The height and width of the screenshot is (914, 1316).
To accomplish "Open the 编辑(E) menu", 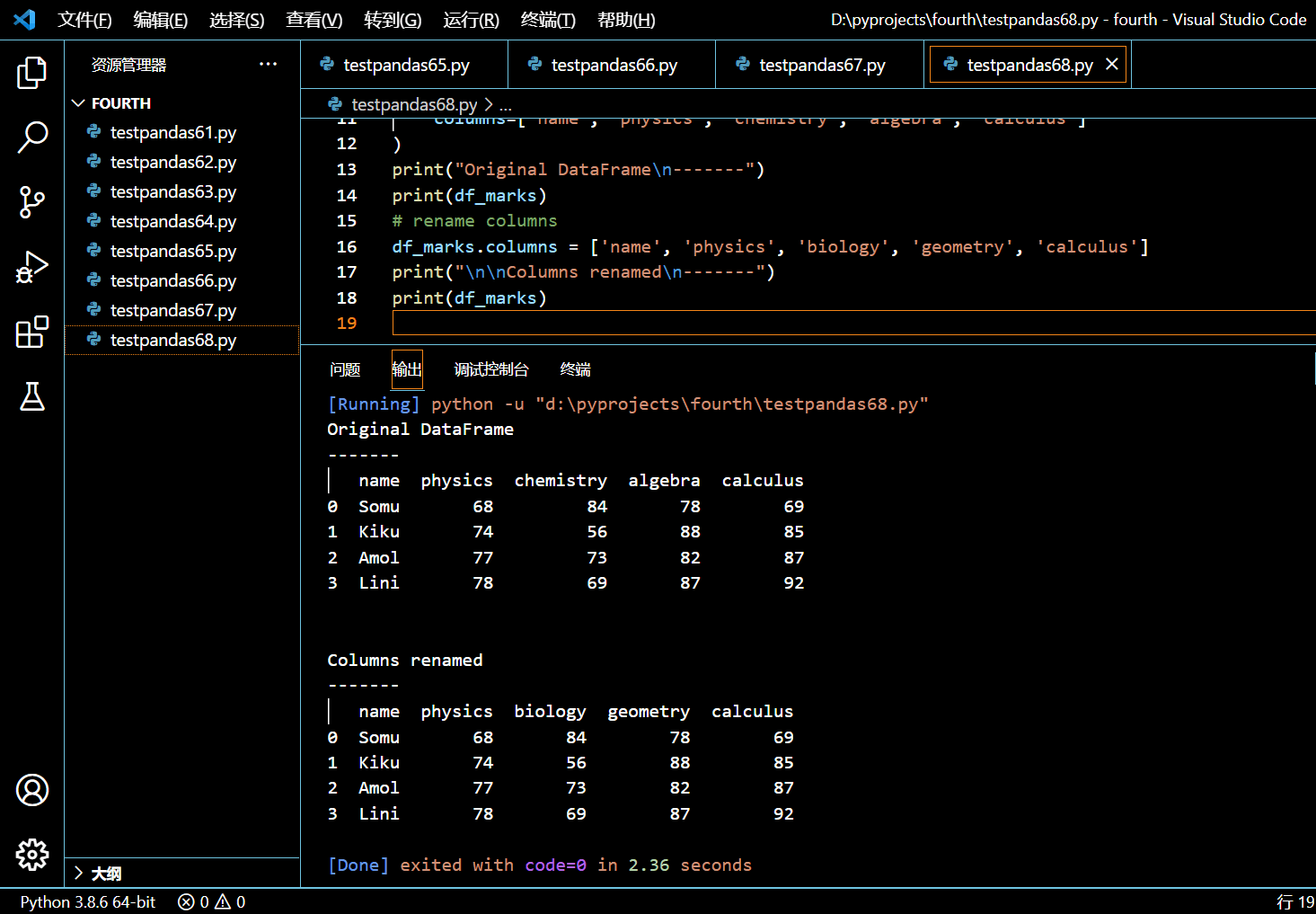I will 161,20.
